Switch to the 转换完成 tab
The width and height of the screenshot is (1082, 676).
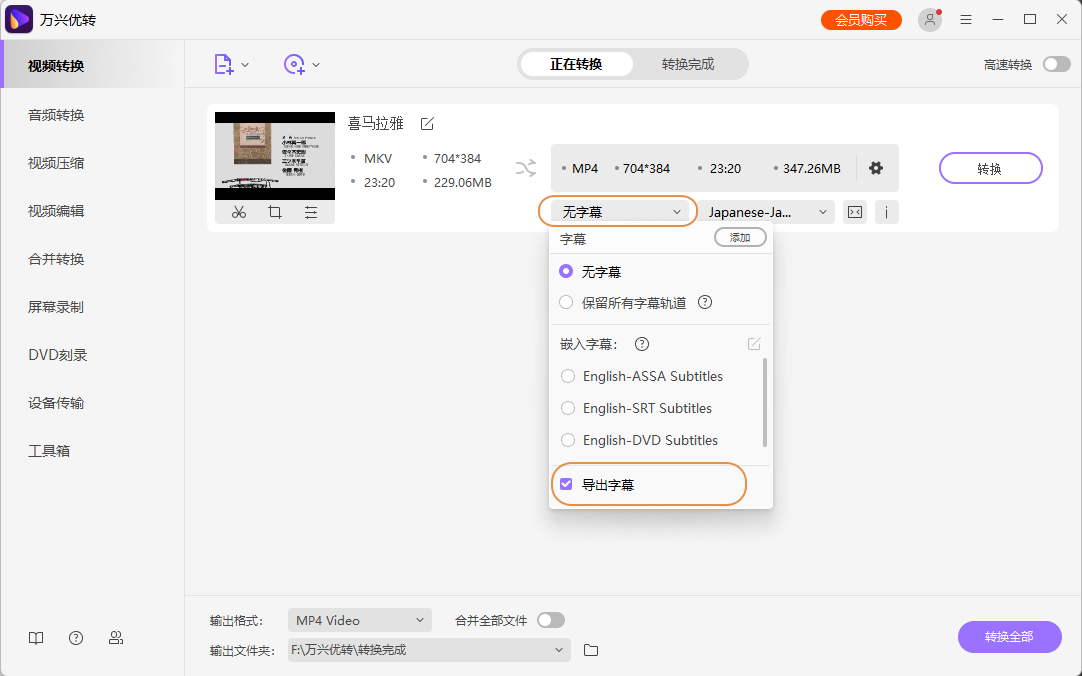tap(688, 64)
